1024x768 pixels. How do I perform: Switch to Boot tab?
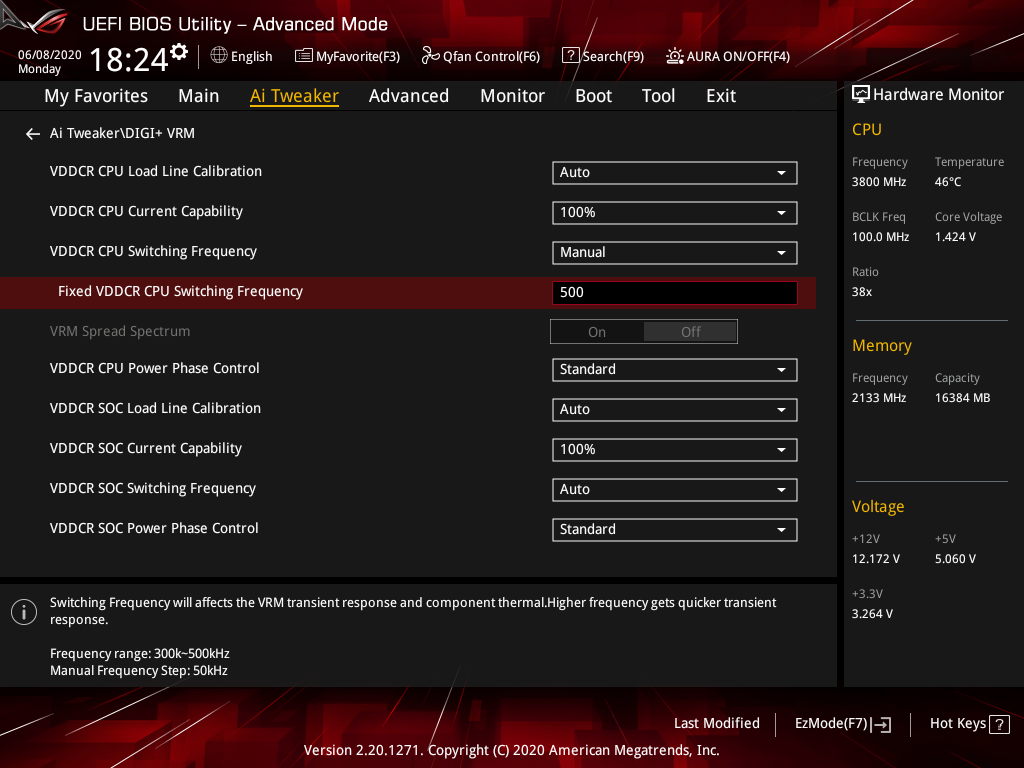click(593, 96)
